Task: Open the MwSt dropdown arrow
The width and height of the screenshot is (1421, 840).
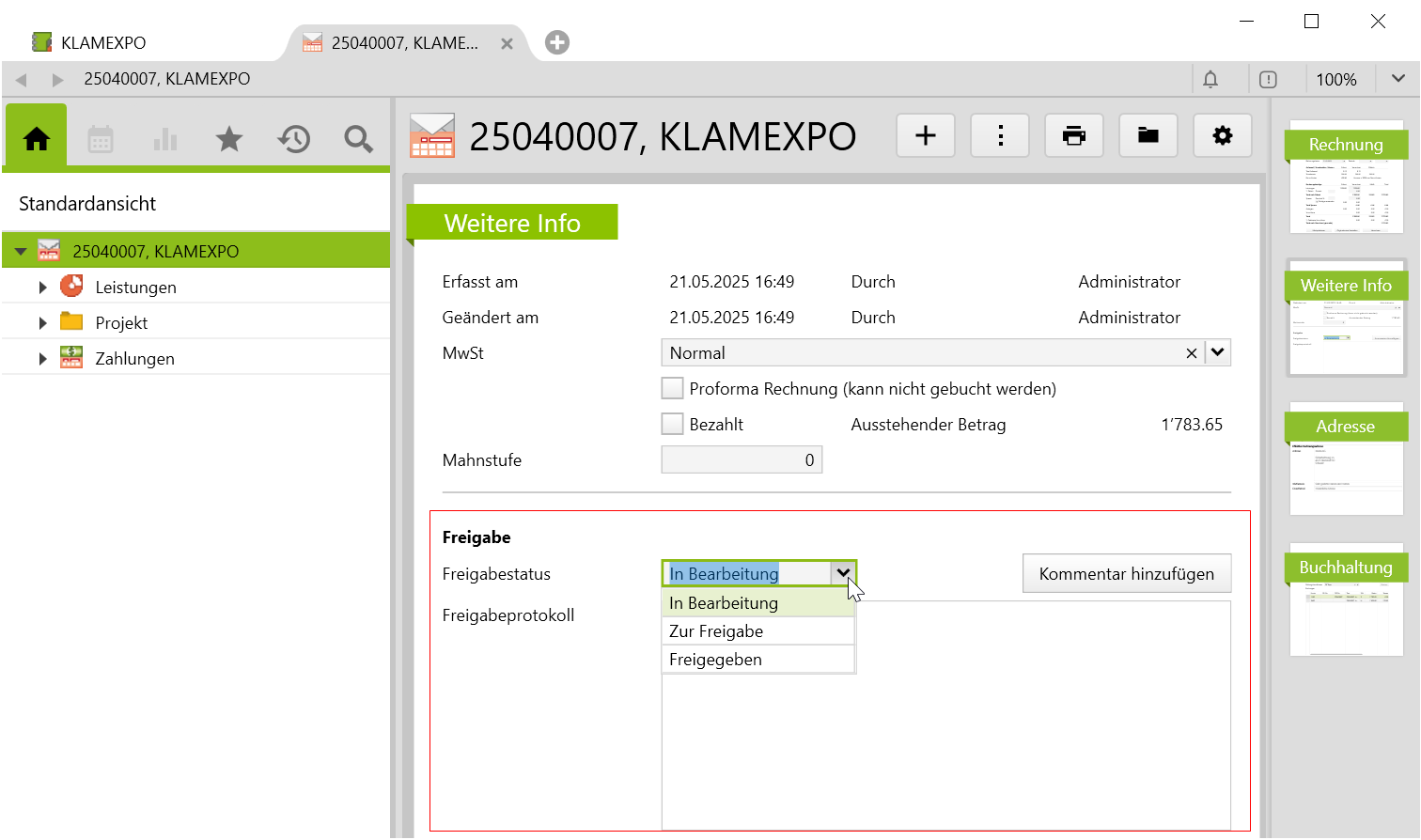Action: click(1218, 353)
